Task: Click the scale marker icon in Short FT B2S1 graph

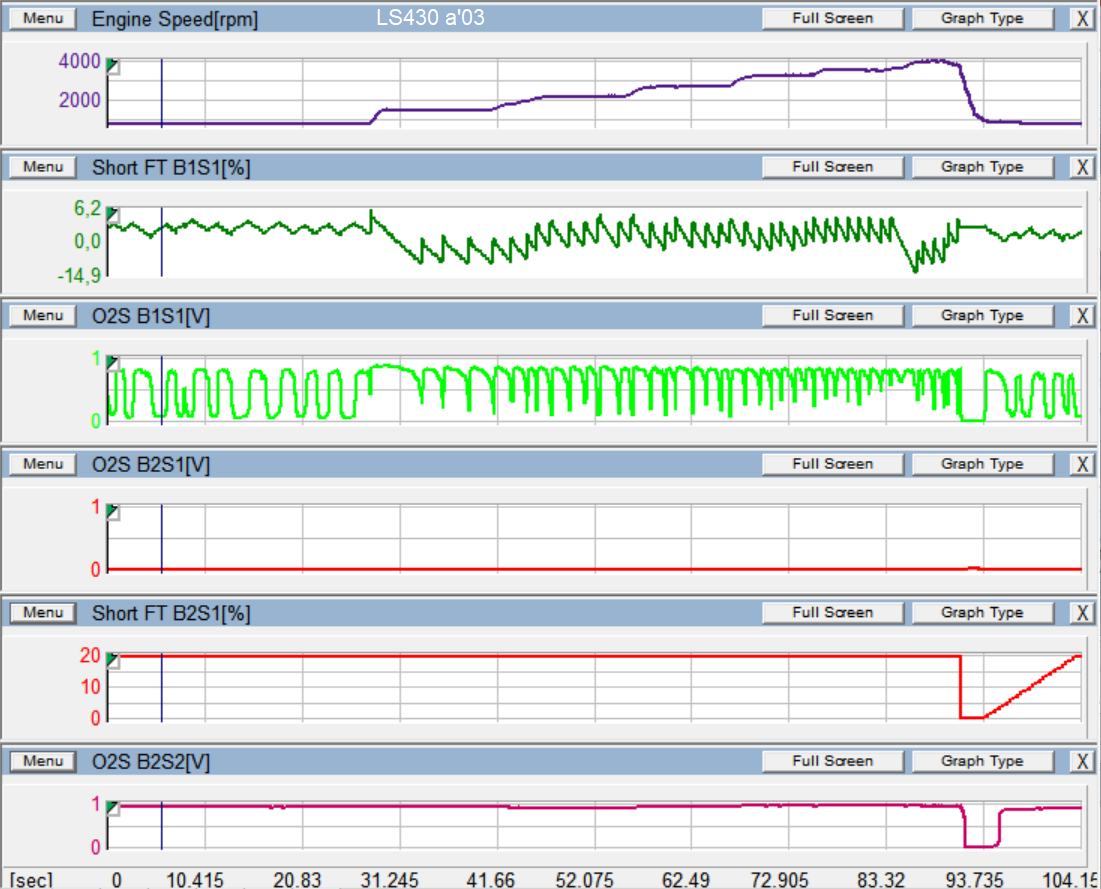Action: tap(113, 660)
